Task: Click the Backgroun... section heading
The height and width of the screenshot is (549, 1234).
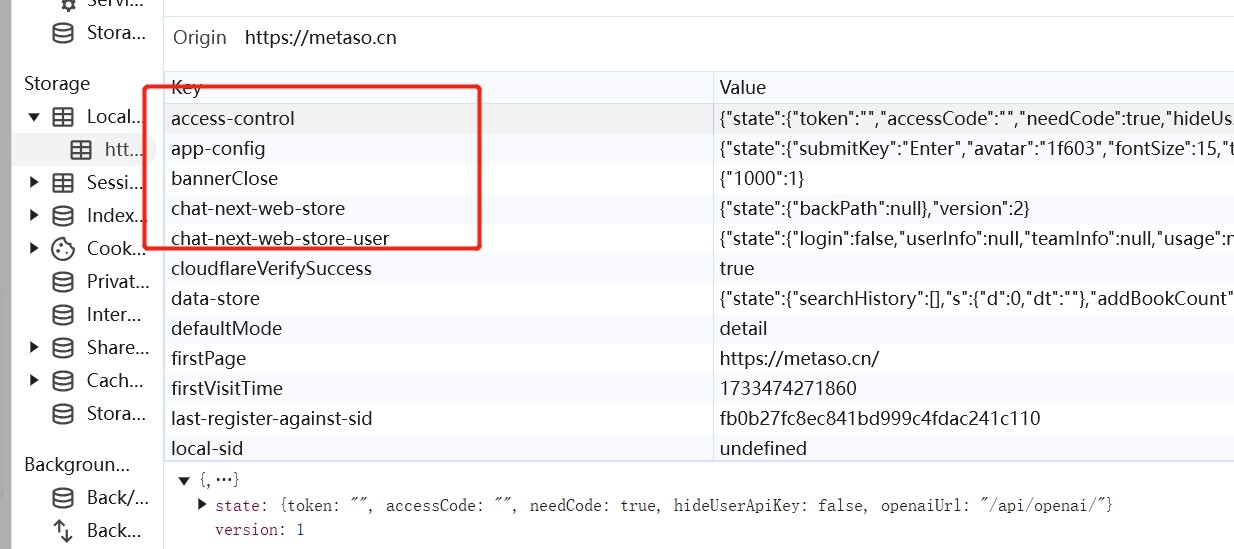Action: [77, 464]
